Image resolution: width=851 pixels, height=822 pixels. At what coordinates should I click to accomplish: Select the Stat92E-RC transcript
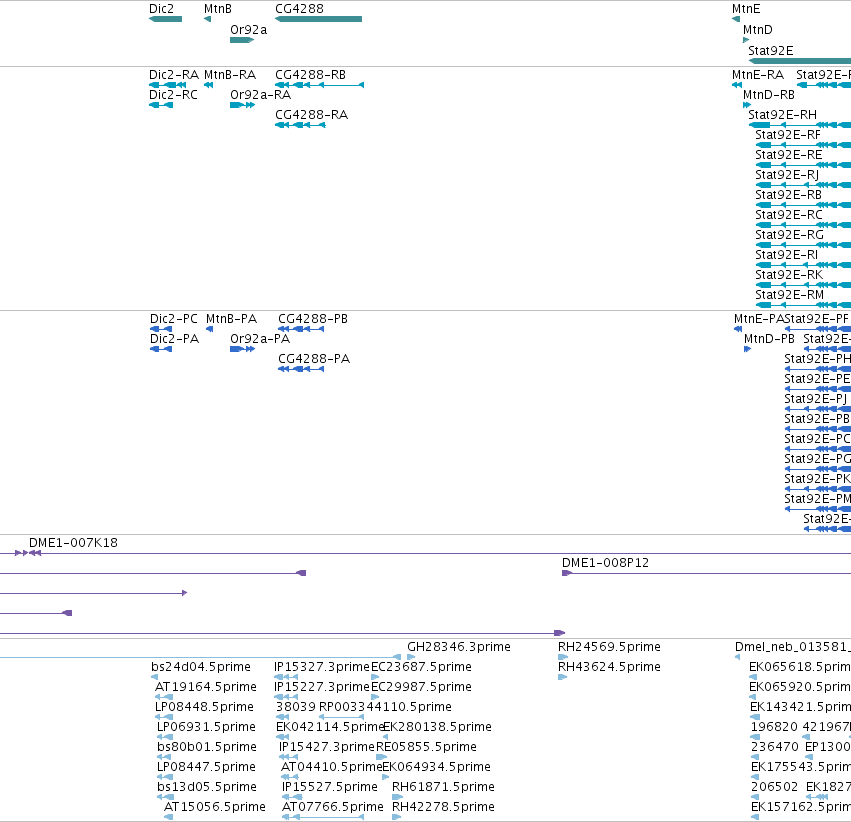pyautogui.click(x=803, y=225)
